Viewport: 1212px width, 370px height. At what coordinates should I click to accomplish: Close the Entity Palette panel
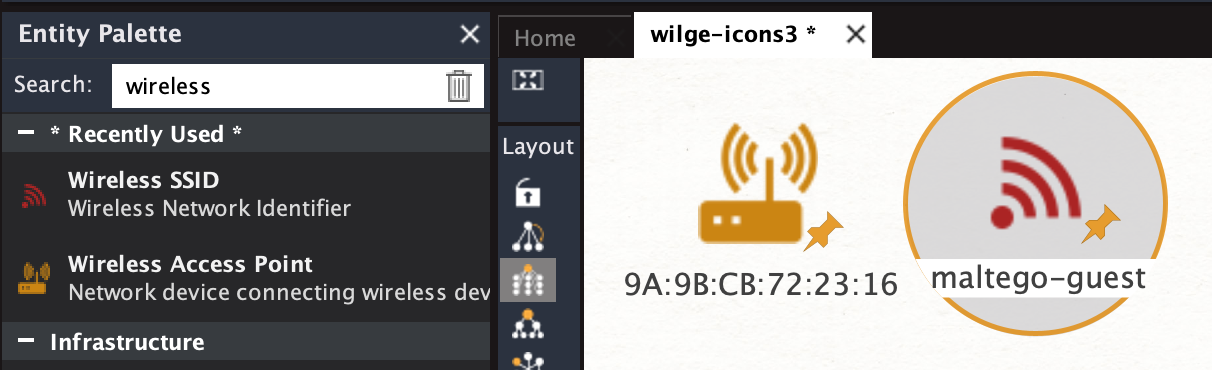[469, 34]
